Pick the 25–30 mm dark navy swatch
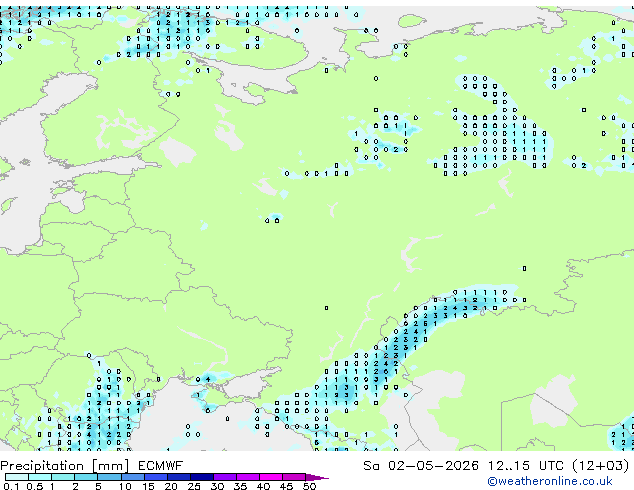 (x=202, y=477)
